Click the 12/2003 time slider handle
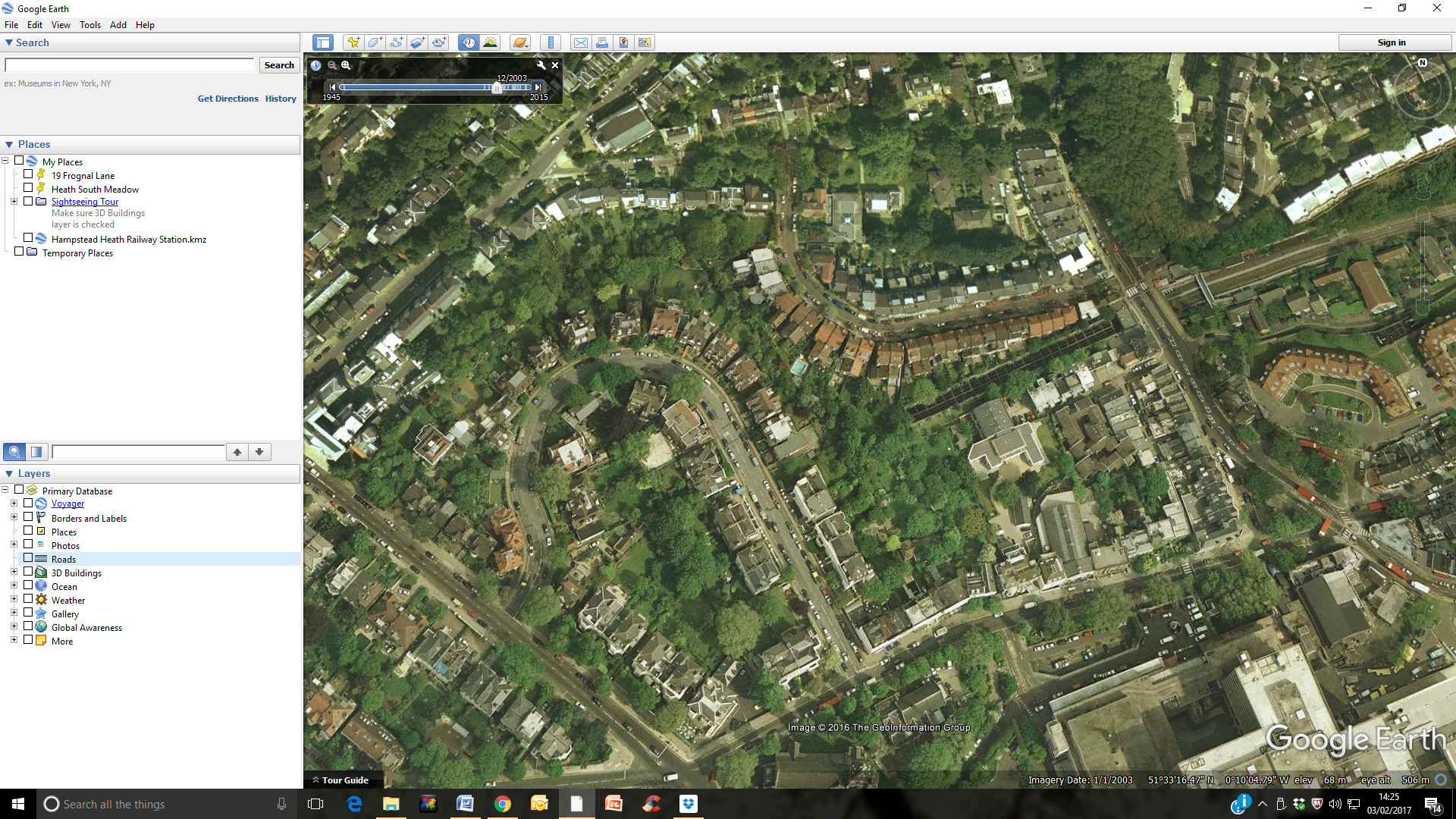Image resolution: width=1456 pixels, height=819 pixels. coord(497,88)
